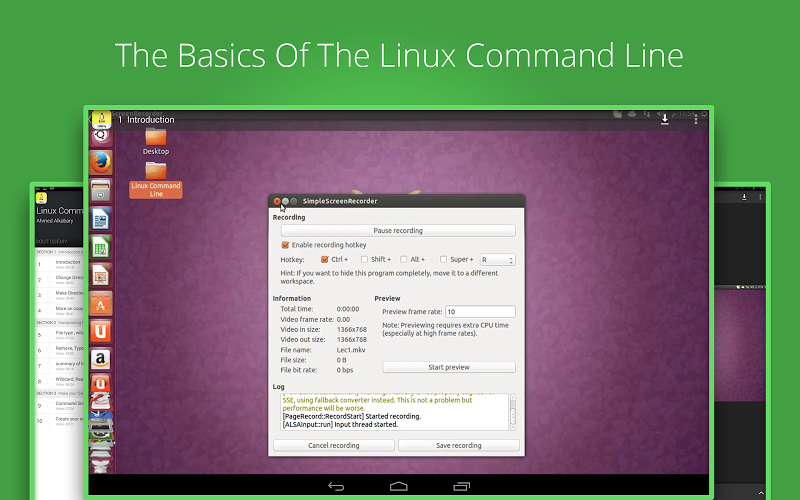This screenshot has width=800, height=500.
Task: Disable the Enable recording hotkey checkbox
Action: pyautogui.click(x=285, y=245)
